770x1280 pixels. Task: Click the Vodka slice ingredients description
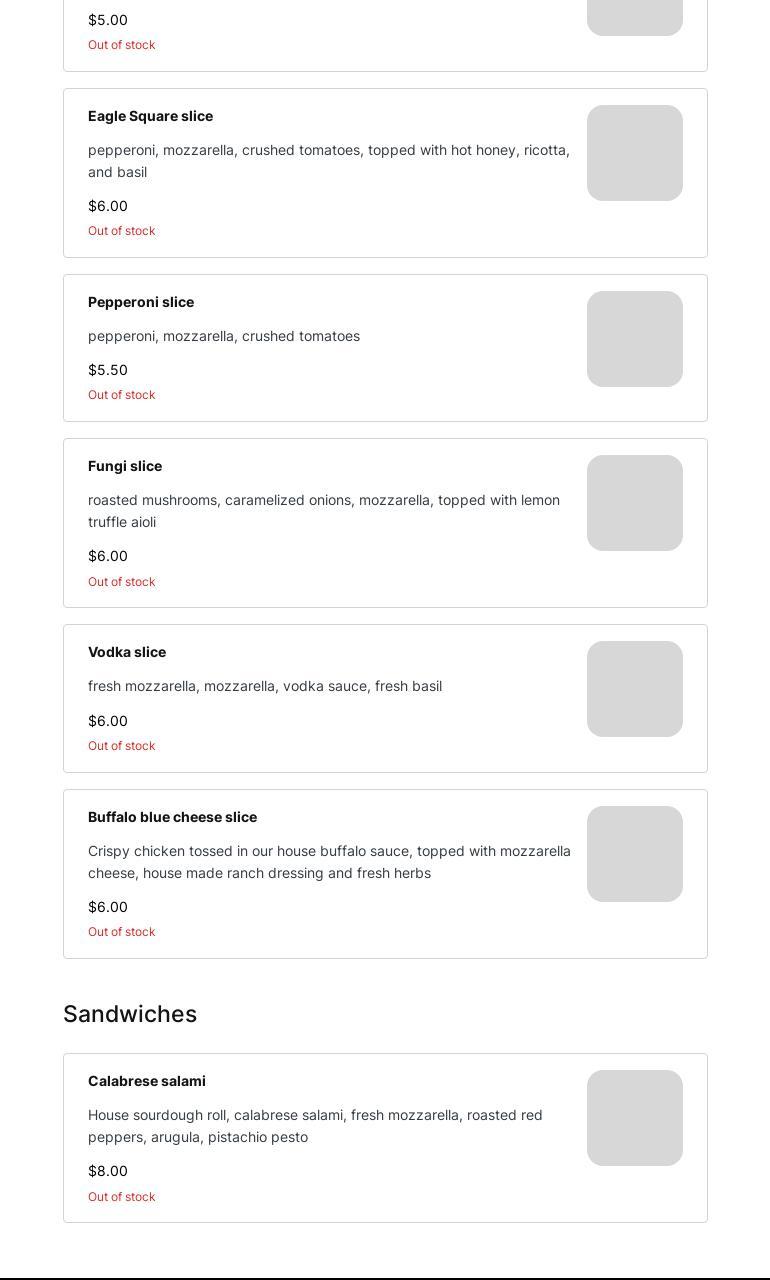click(265, 686)
